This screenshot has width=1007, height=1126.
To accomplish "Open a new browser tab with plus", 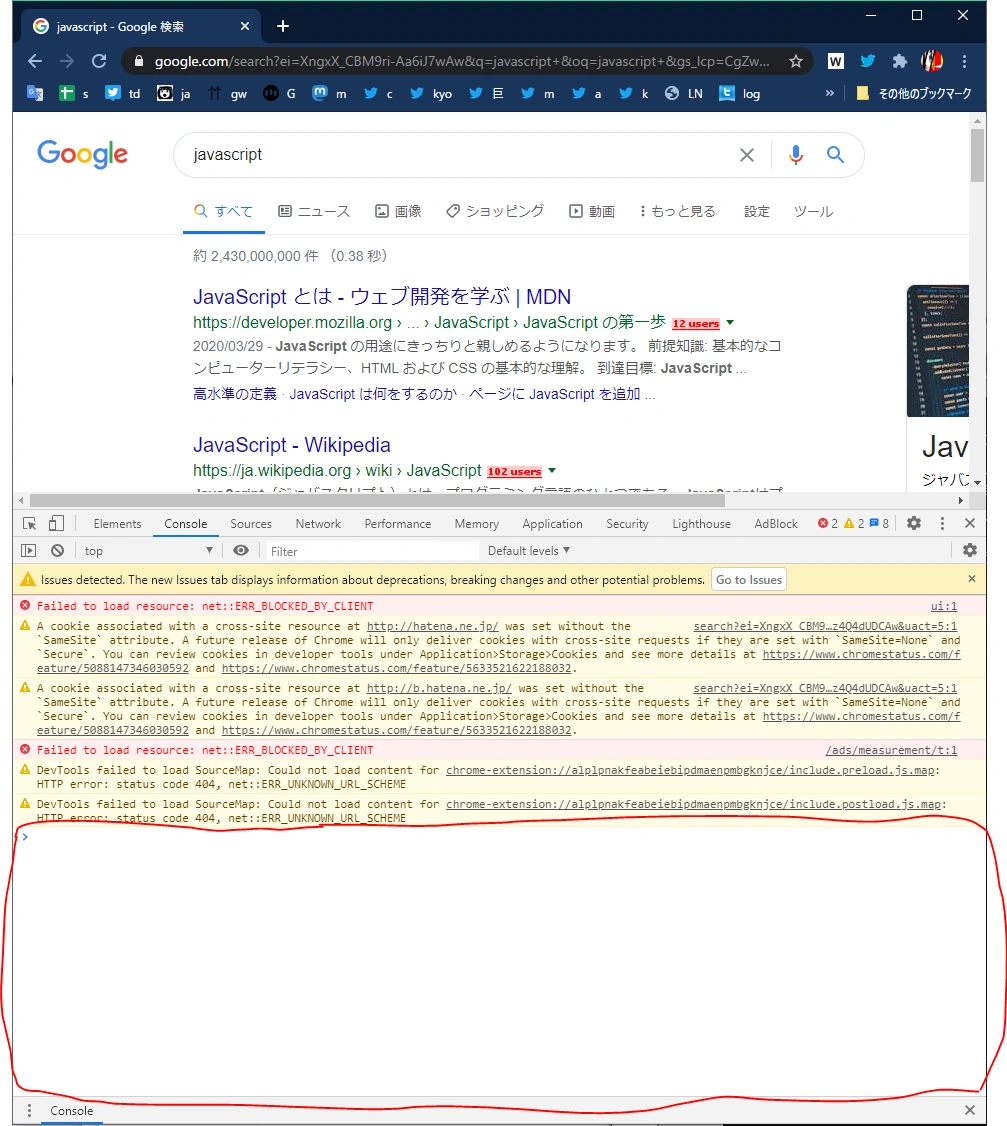I will tap(283, 27).
